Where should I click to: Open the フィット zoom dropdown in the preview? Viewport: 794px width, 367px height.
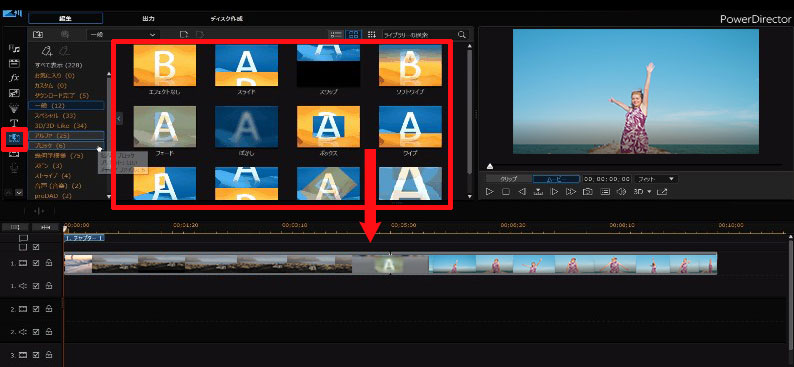pyautogui.click(x=656, y=179)
